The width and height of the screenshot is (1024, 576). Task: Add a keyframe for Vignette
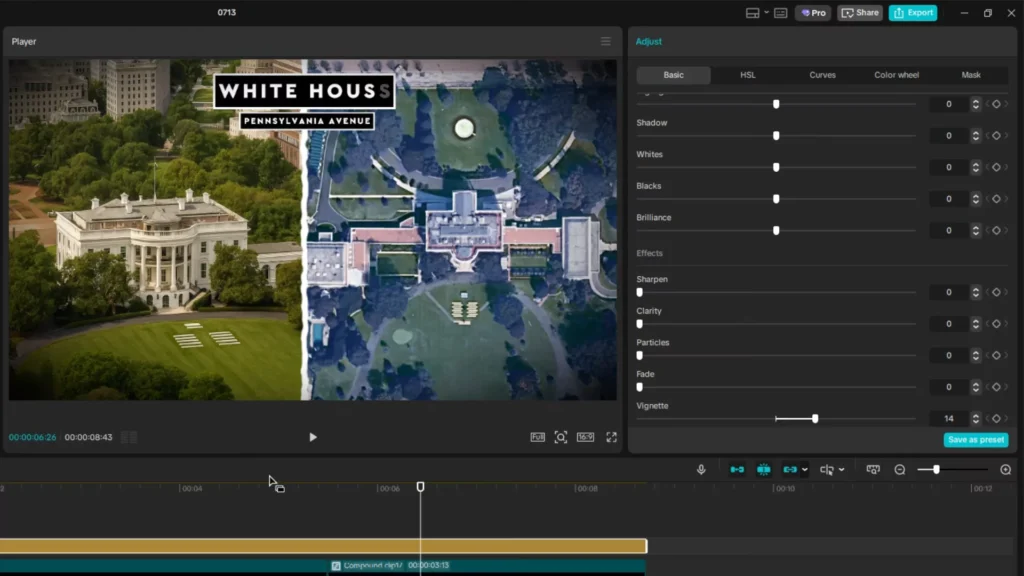[996, 419]
